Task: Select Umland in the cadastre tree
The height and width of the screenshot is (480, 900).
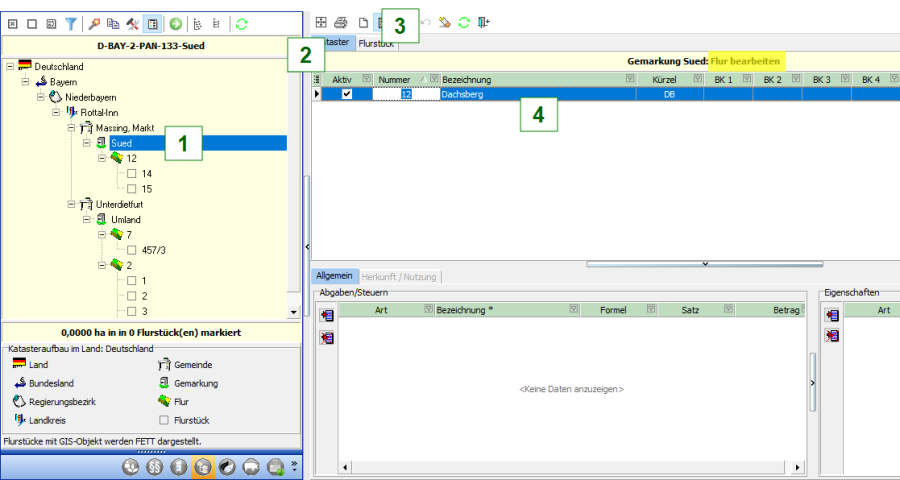Action: click(125, 219)
